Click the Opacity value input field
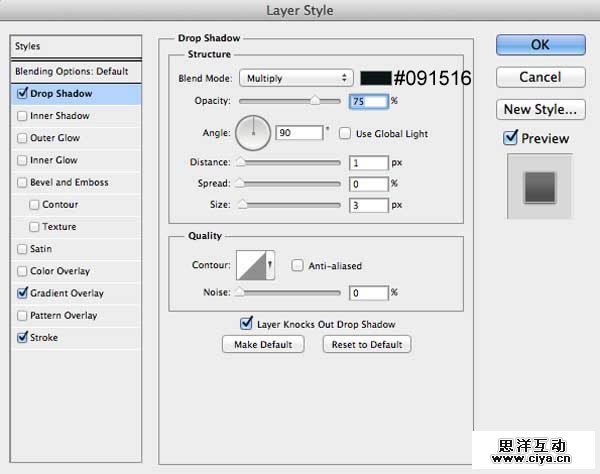The image size is (600, 474). tap(368, 101)
